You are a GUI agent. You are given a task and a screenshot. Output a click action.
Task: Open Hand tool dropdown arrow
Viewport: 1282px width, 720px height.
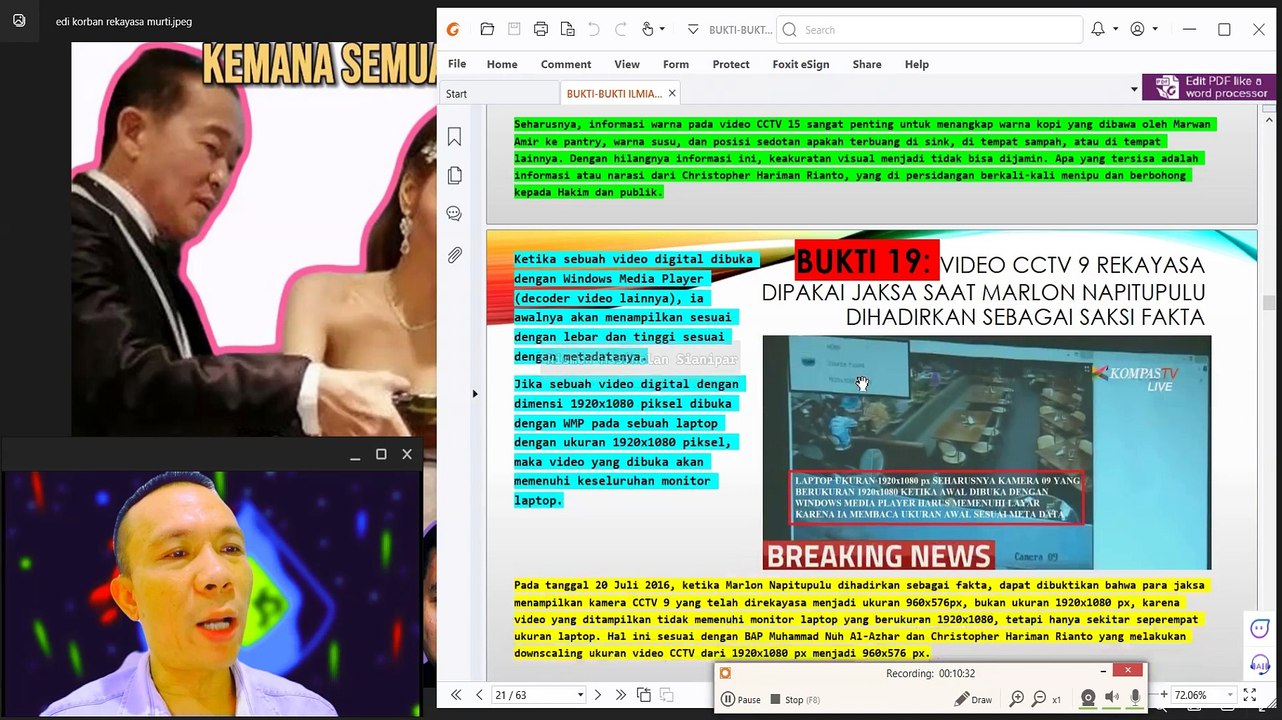[662, 30]
